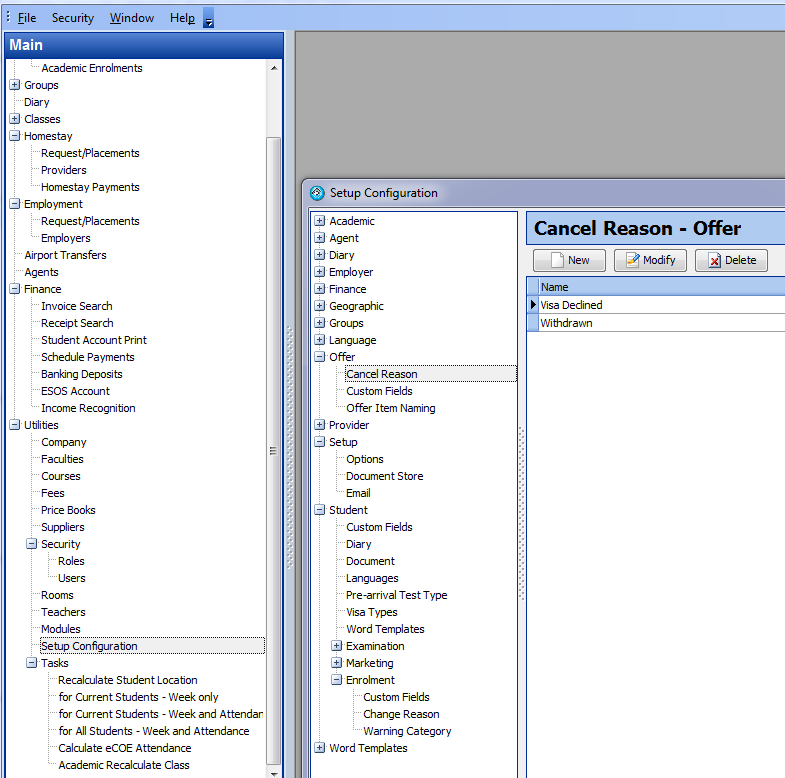
Task: Expand the Marketing node under Student
Action: point(336,663)
